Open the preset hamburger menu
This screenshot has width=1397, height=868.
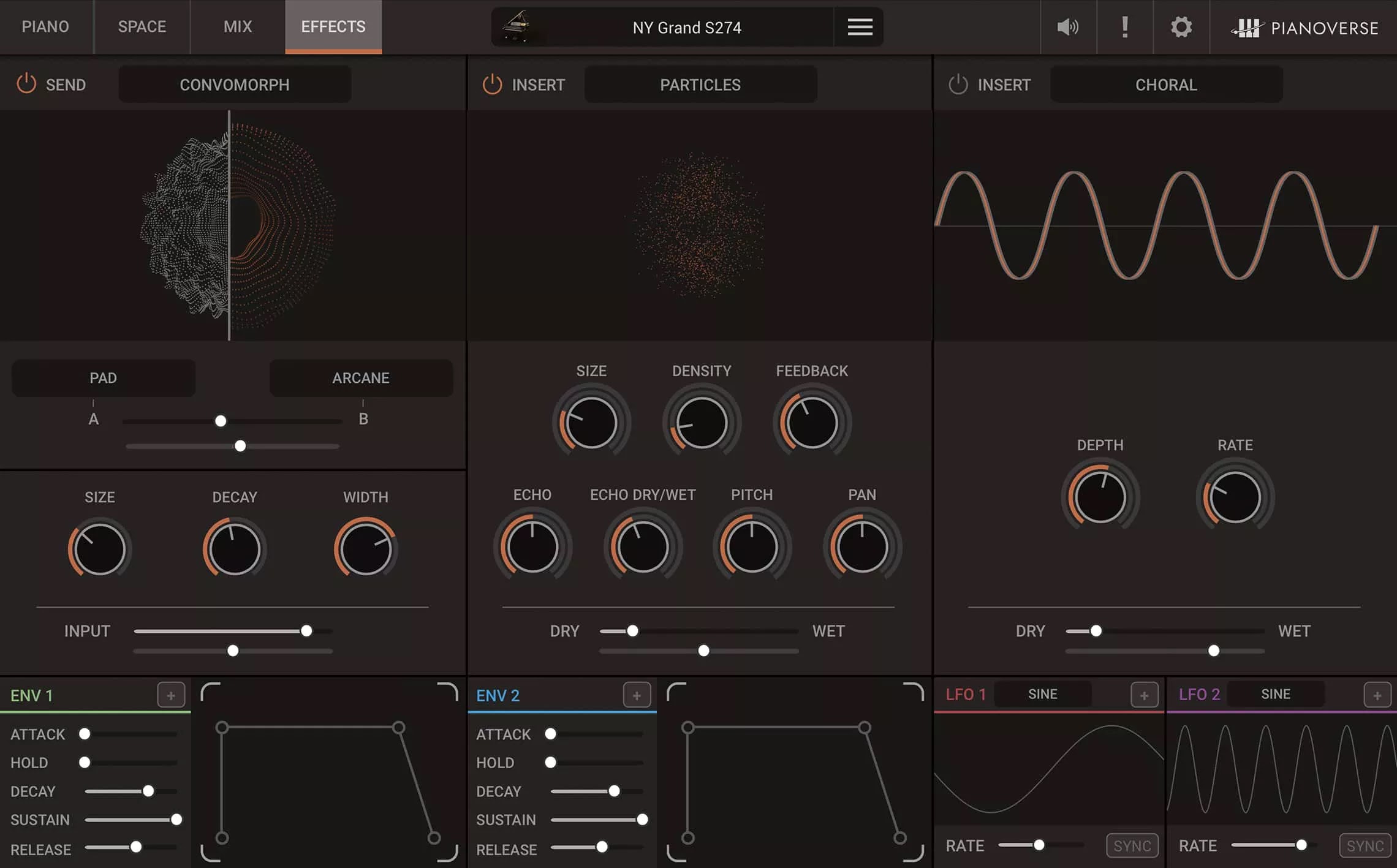(859, 27)
